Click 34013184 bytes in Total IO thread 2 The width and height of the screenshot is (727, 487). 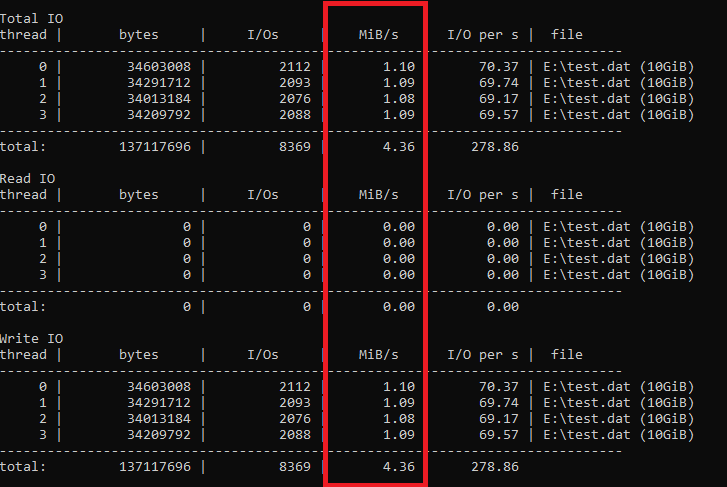159,99
